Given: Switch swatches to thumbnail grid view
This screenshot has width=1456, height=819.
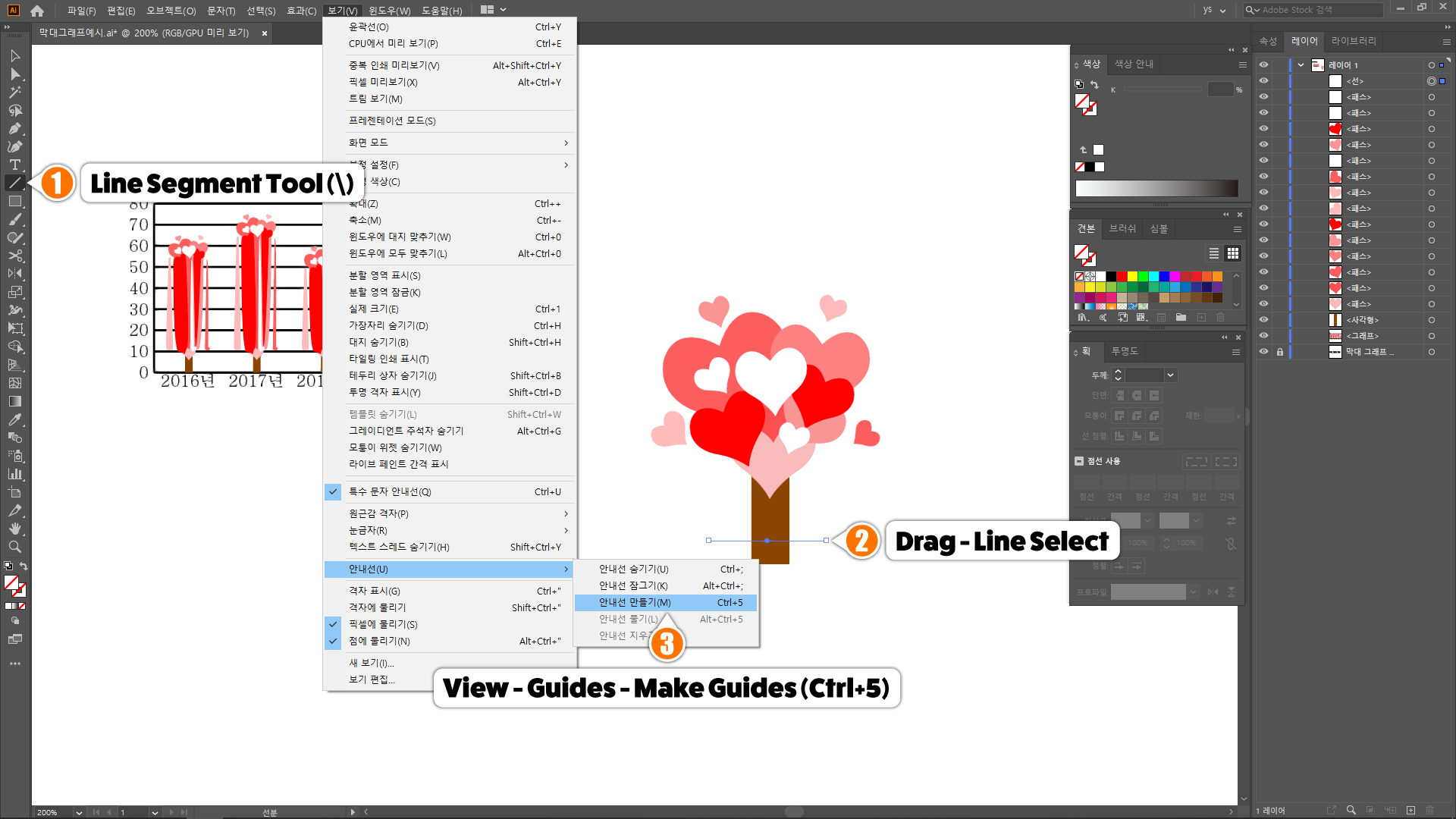Looking at the screenshot, I should tap(1233, 253).
